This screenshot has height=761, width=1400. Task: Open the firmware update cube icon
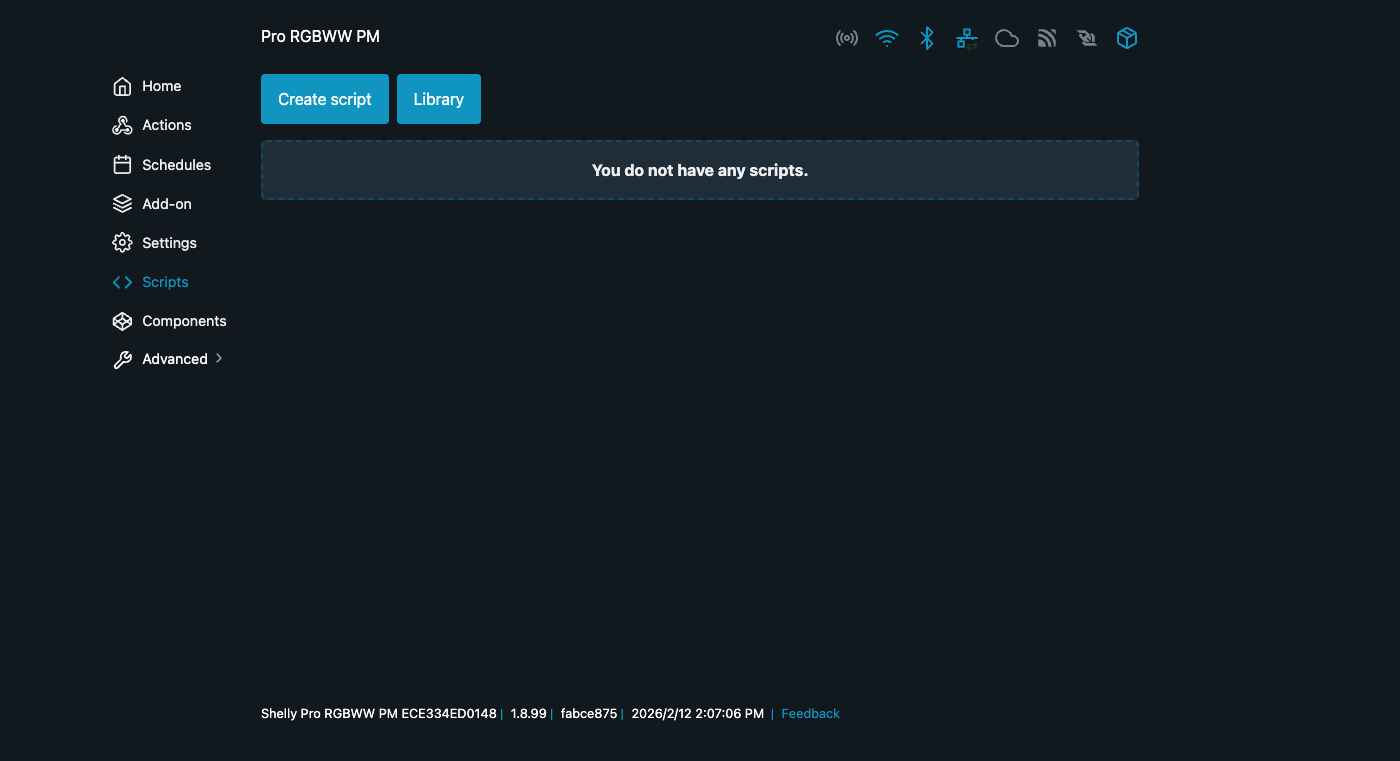(x=1126, y=37)
